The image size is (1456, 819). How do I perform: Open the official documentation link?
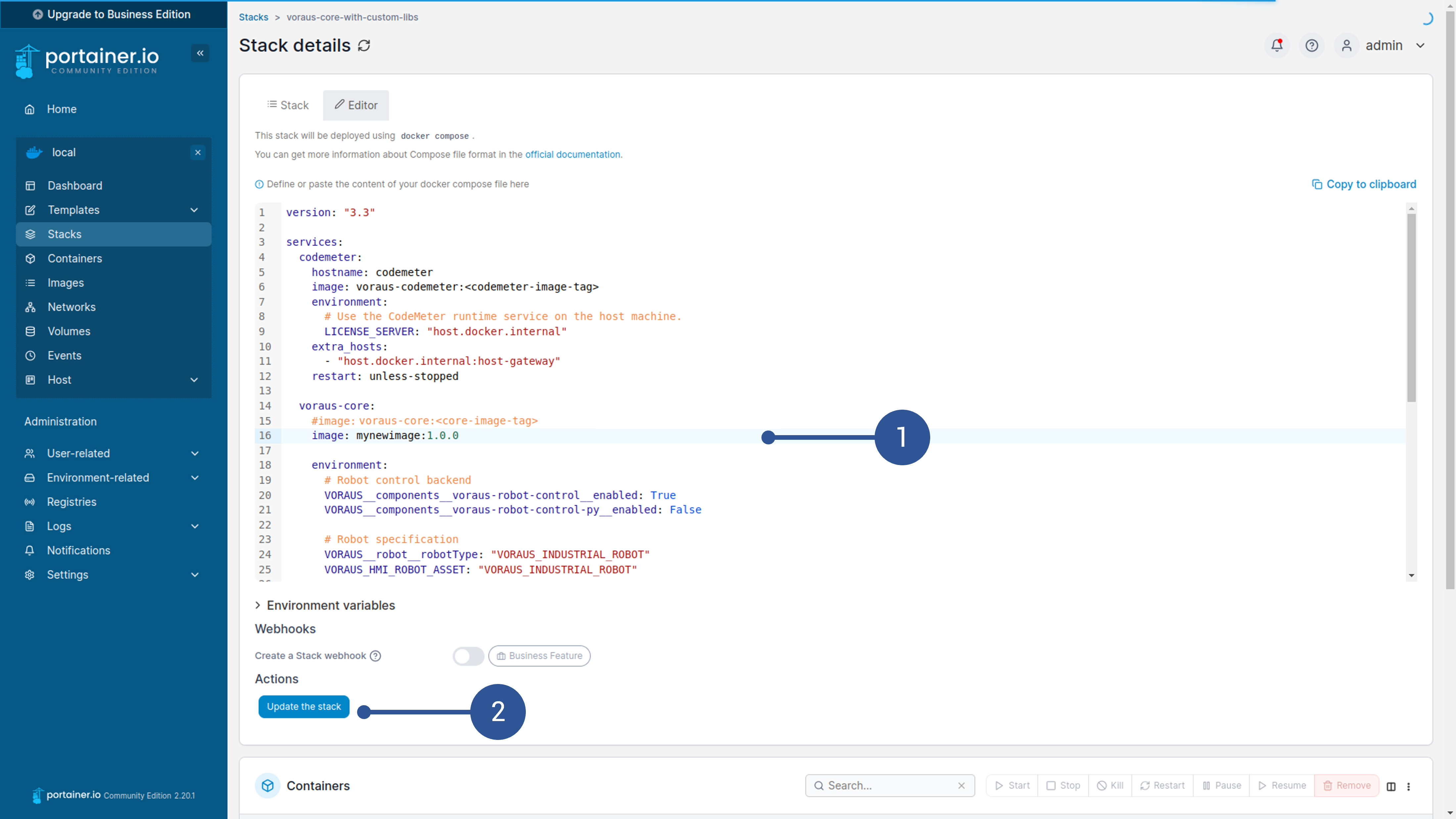coord(572,155)
